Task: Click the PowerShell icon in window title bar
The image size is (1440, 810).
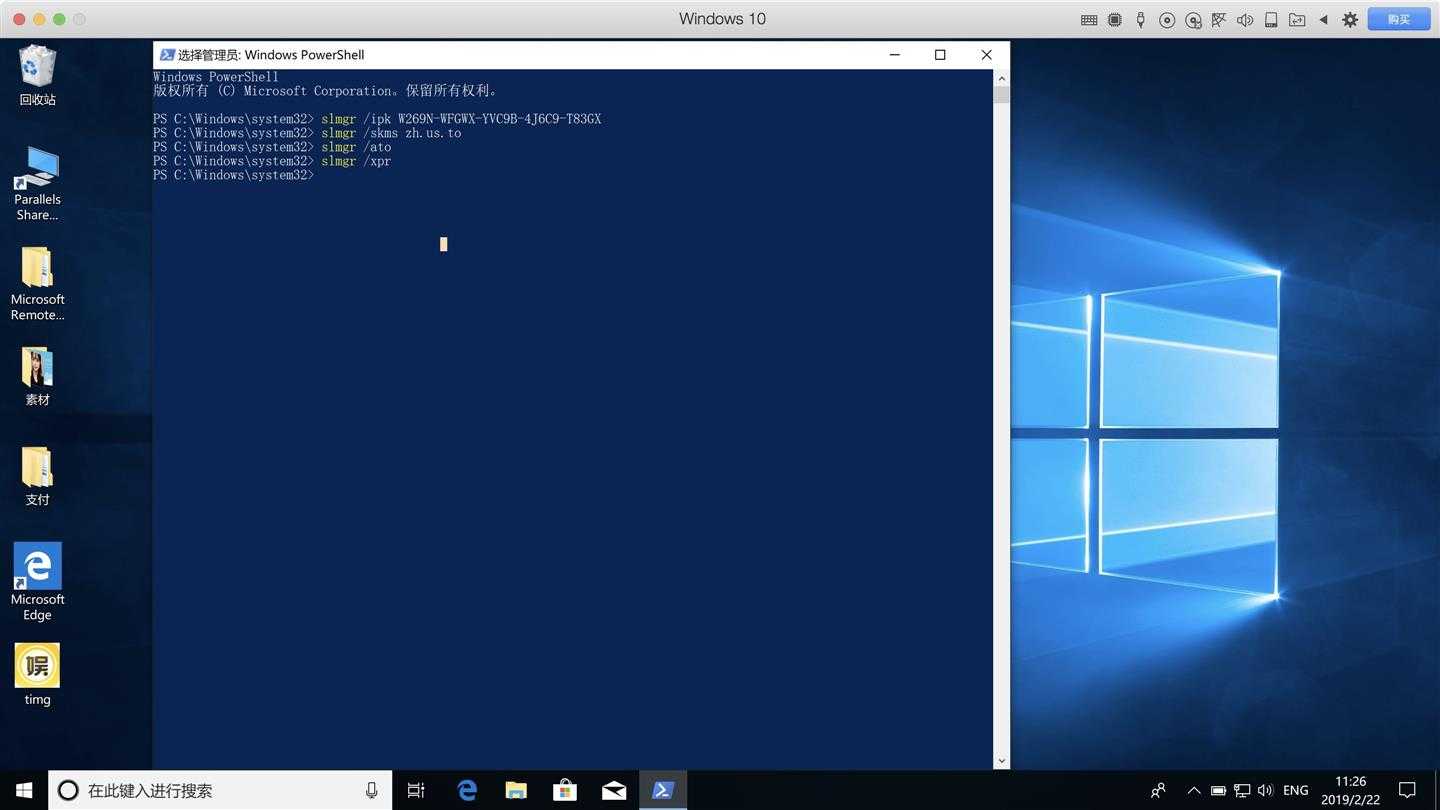Action: 167,55
